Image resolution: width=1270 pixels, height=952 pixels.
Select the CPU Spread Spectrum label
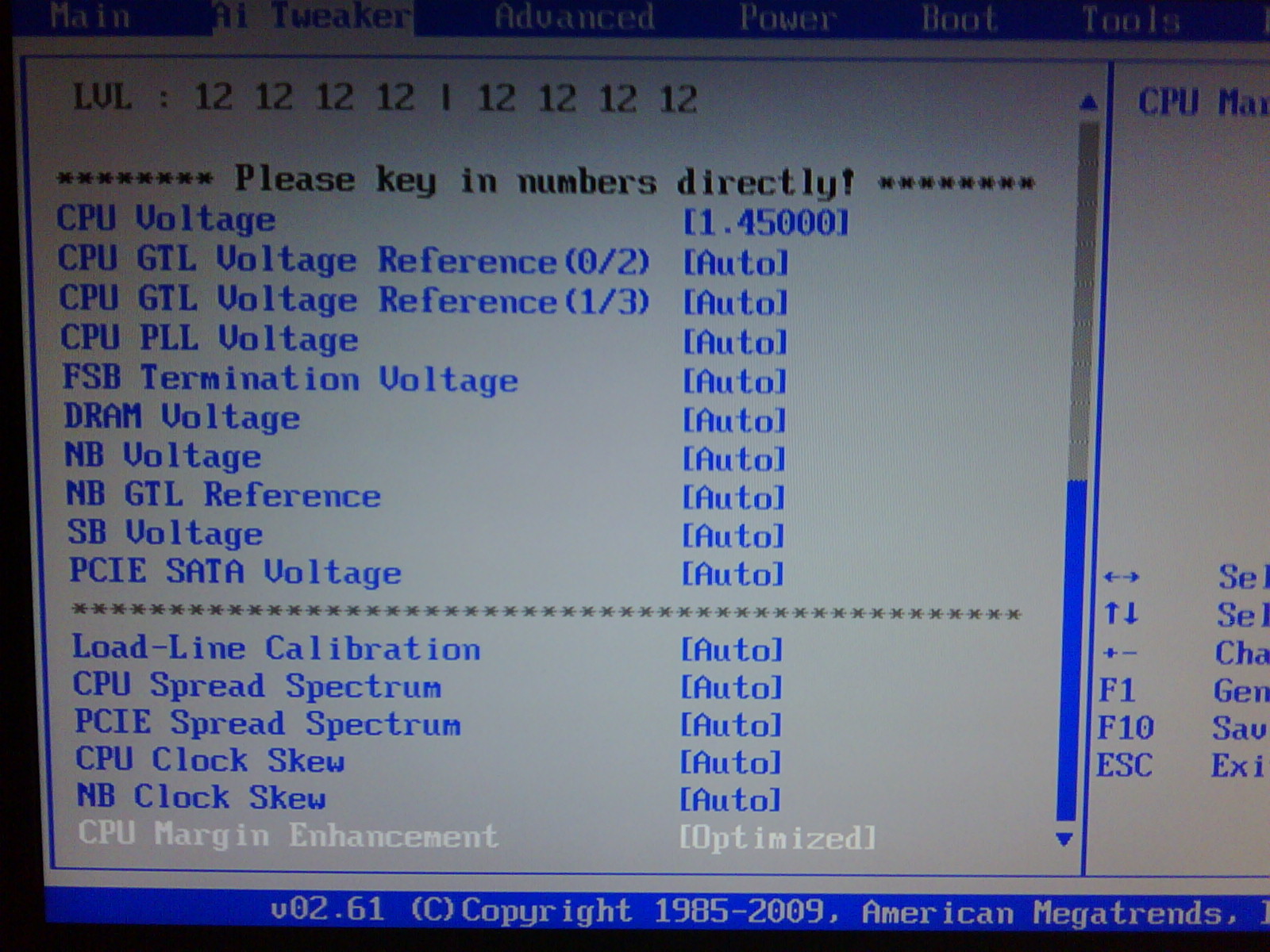[257, 685]
